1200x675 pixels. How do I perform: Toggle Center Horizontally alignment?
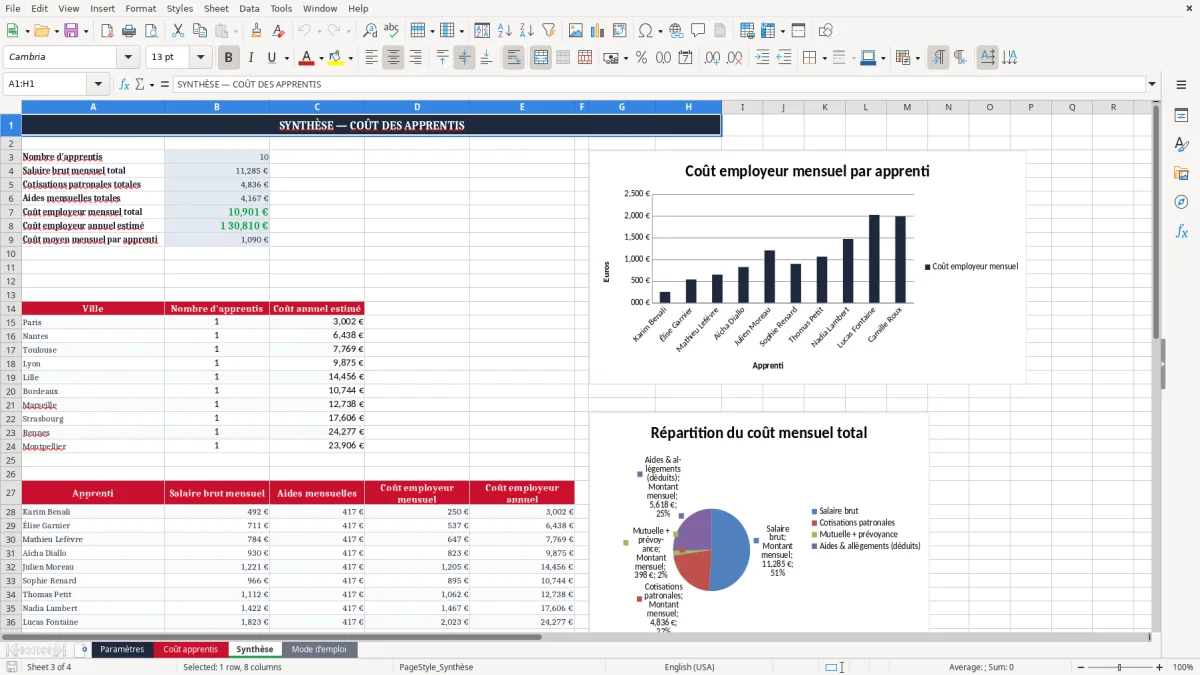coord(394,58)
